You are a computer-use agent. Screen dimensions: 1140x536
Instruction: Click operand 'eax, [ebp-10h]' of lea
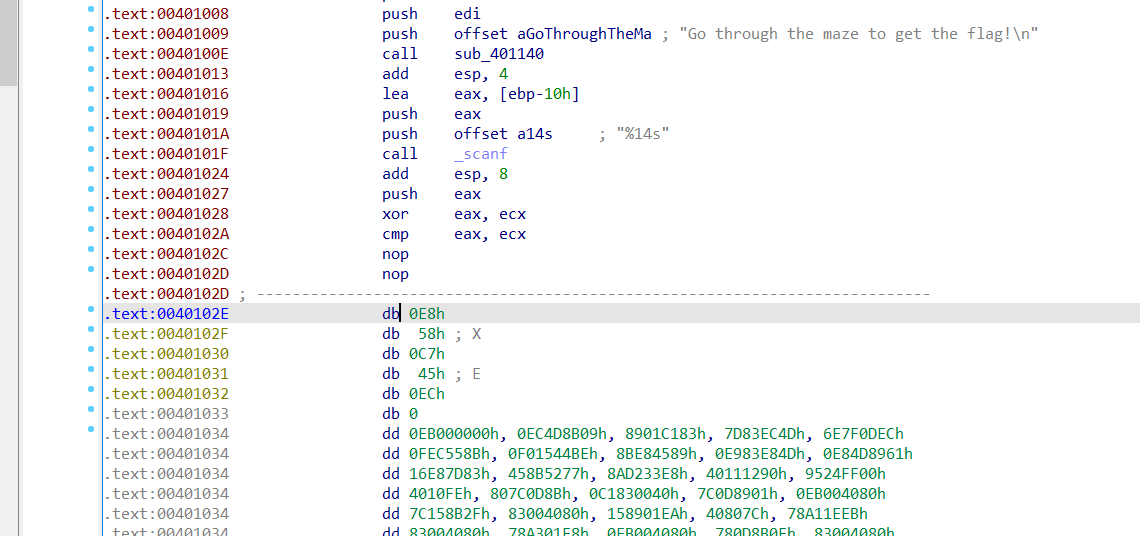click(516, 94)
